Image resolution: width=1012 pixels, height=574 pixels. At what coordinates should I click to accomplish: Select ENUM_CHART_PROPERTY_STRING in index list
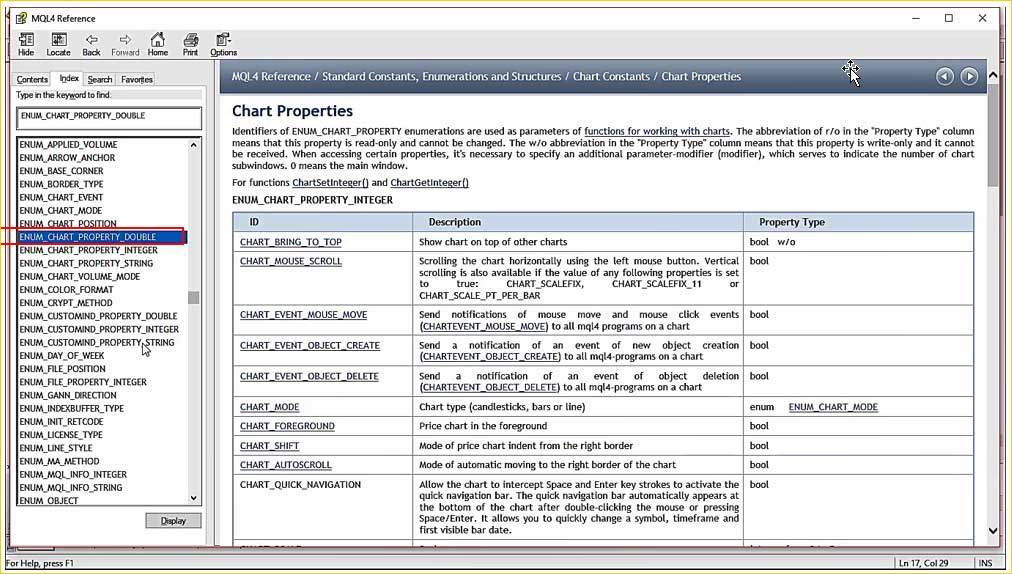click(x=86, y=263)
